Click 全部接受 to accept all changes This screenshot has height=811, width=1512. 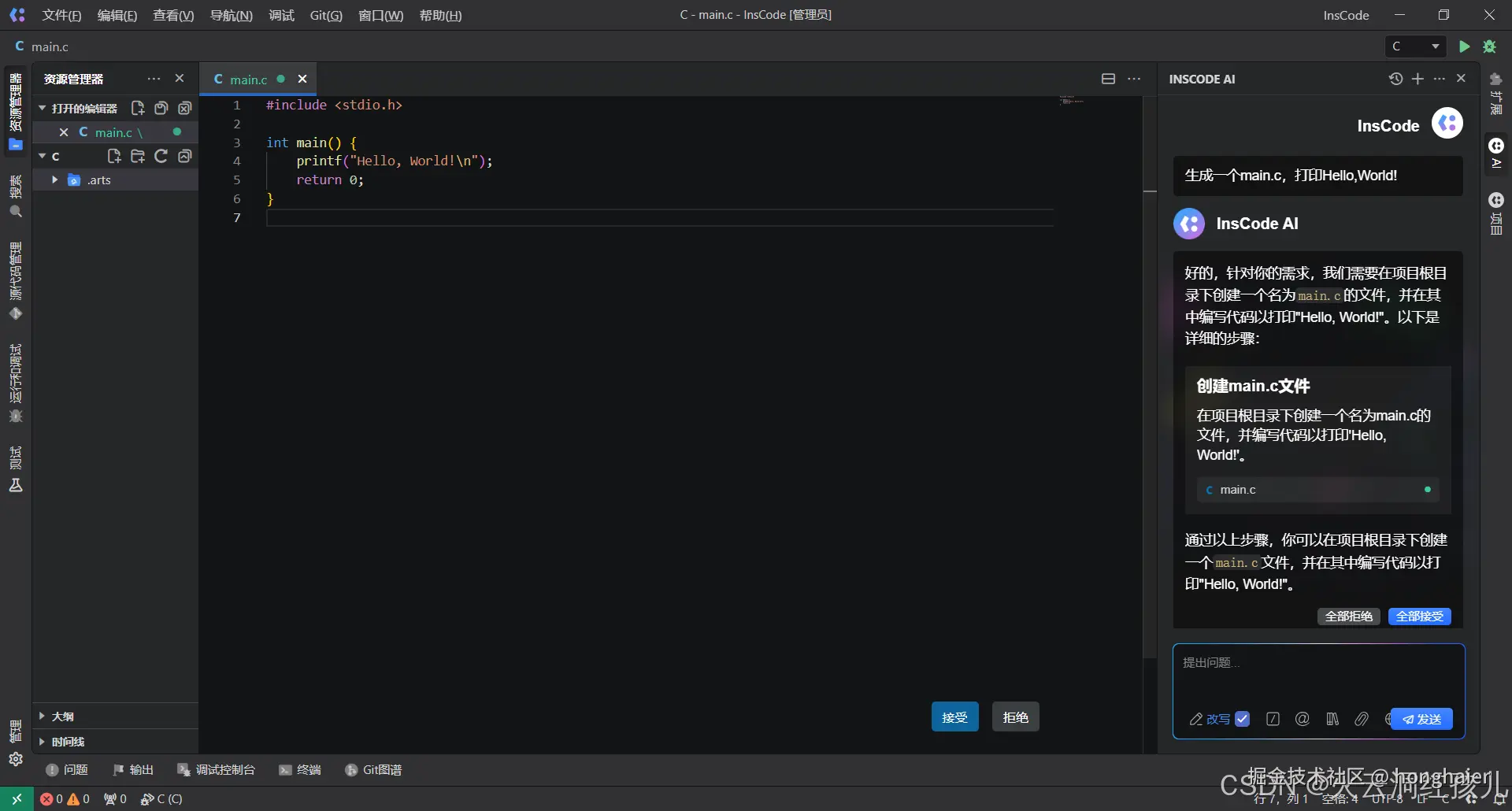click(x=1420, y=616)
